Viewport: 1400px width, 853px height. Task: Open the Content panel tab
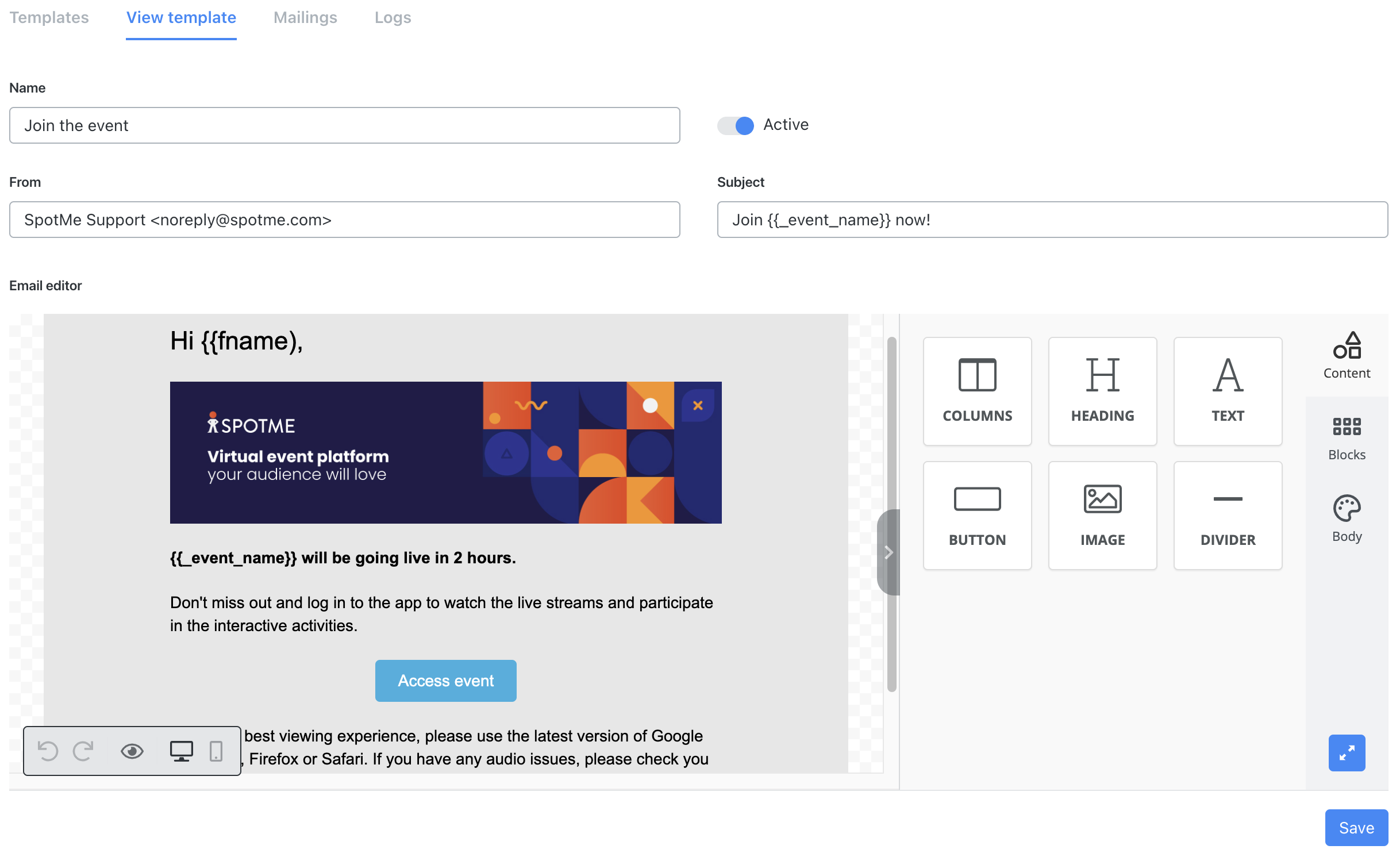tap(1347, 355)
